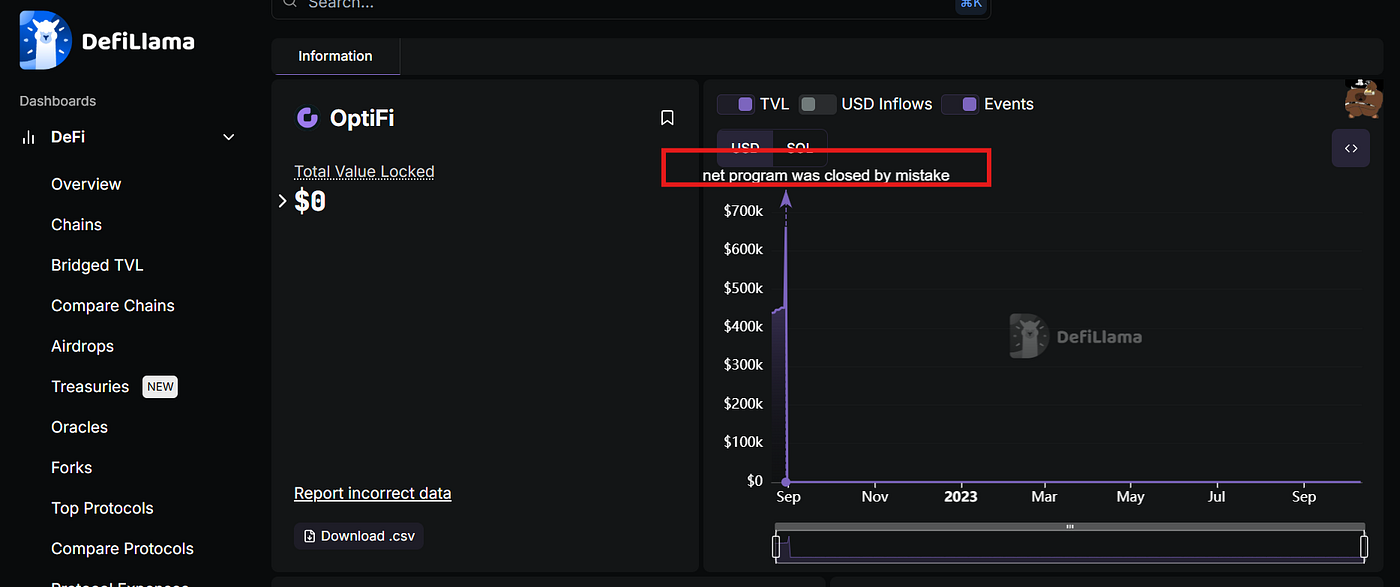The image size is (1400, 587).
Task: Collapse the DeFi sidebar section
Action: click(229, 137)
